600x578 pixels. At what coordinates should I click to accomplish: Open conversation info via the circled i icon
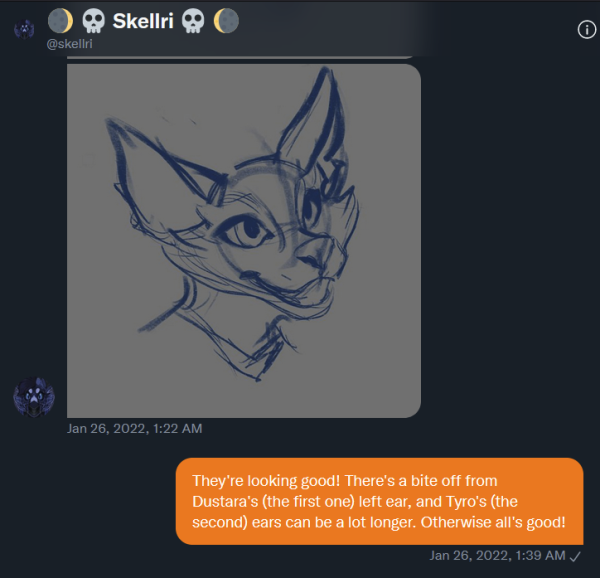coord(587,29)
